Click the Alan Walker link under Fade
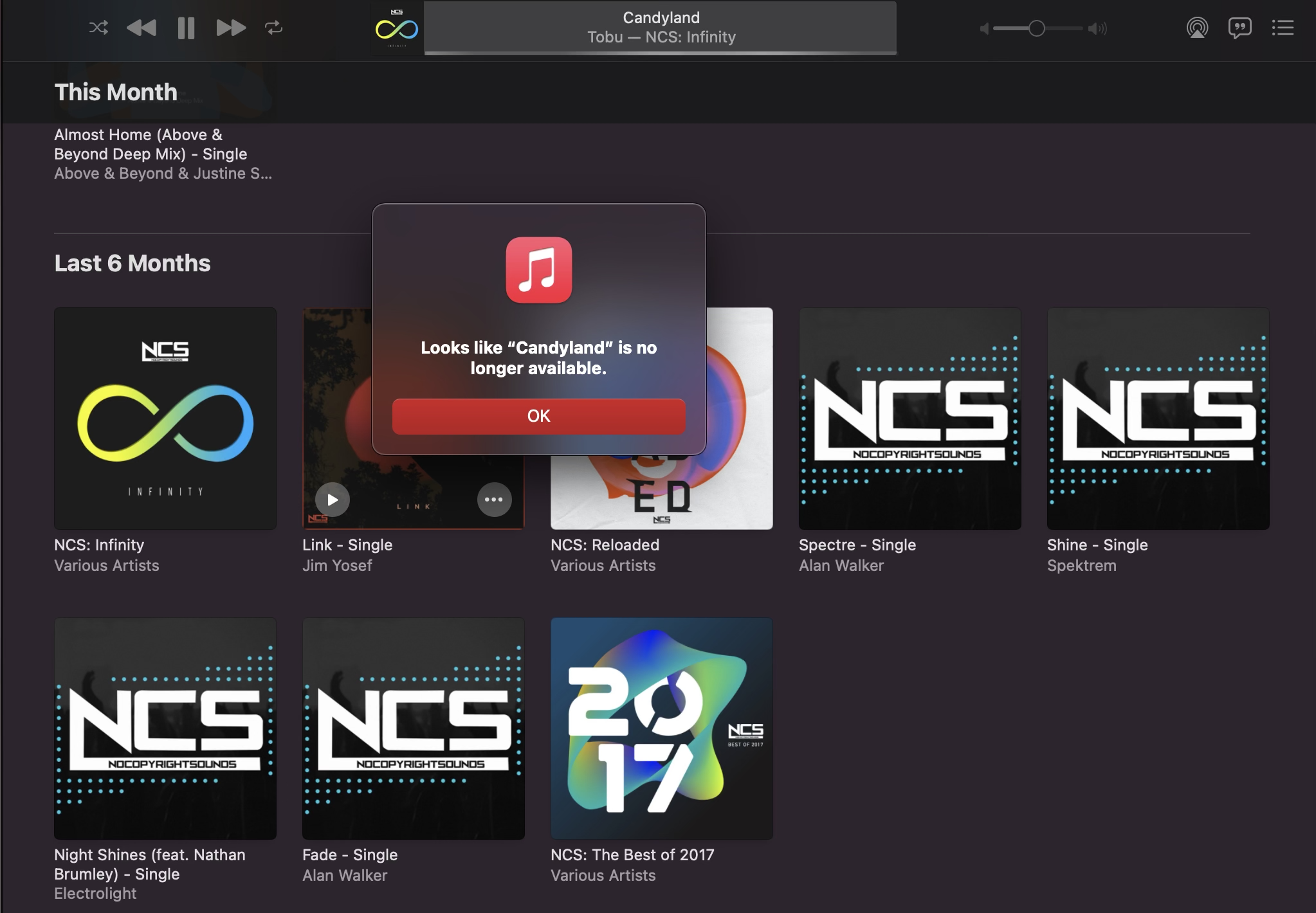The height and width of the screenshot is (913, 1316). click(x=345, y=875)
